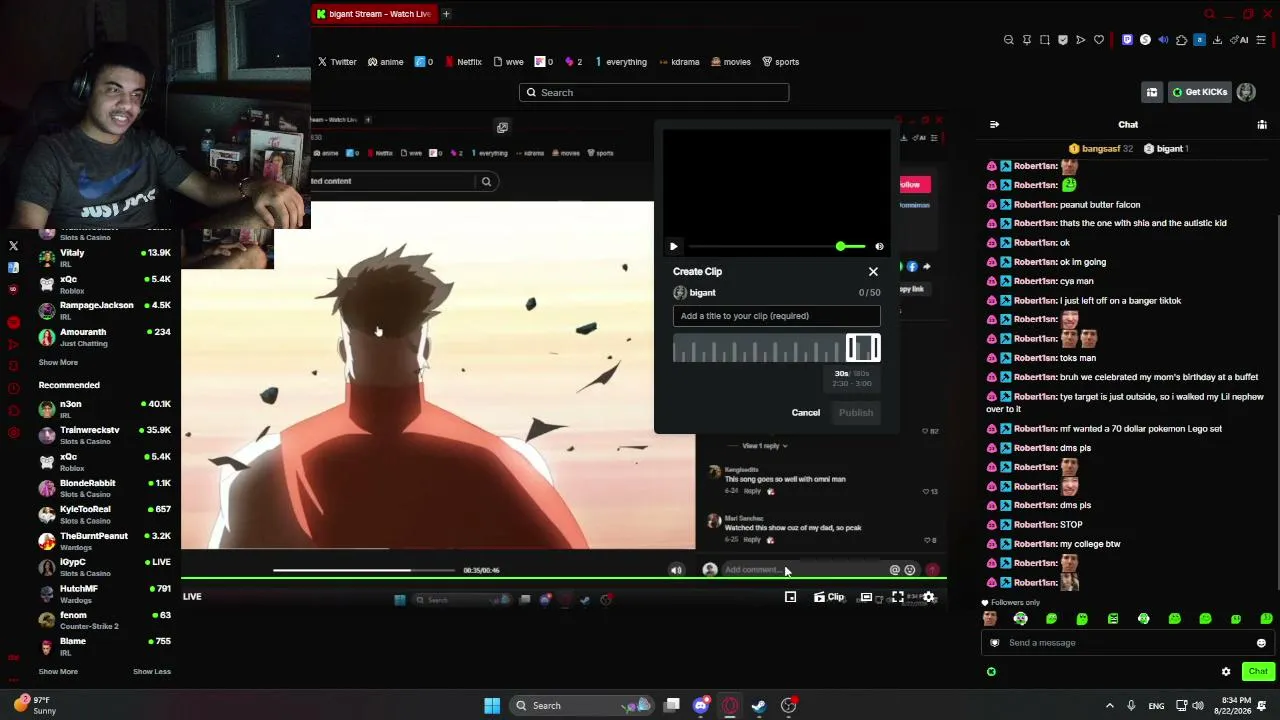Image resolution: width=1280 pixels, height=720 pixels.
Task: Open the KICKs icon below chat input
Action: coord(991,672)
